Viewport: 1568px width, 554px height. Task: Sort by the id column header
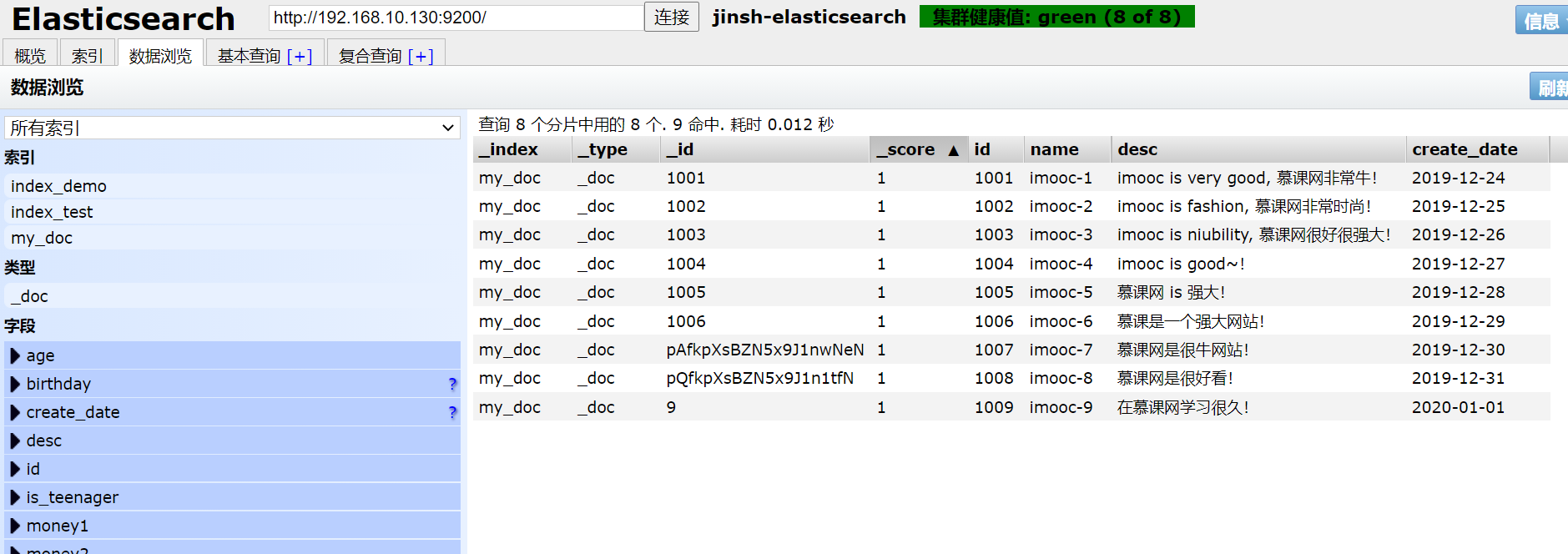click(x=996, y=149)
